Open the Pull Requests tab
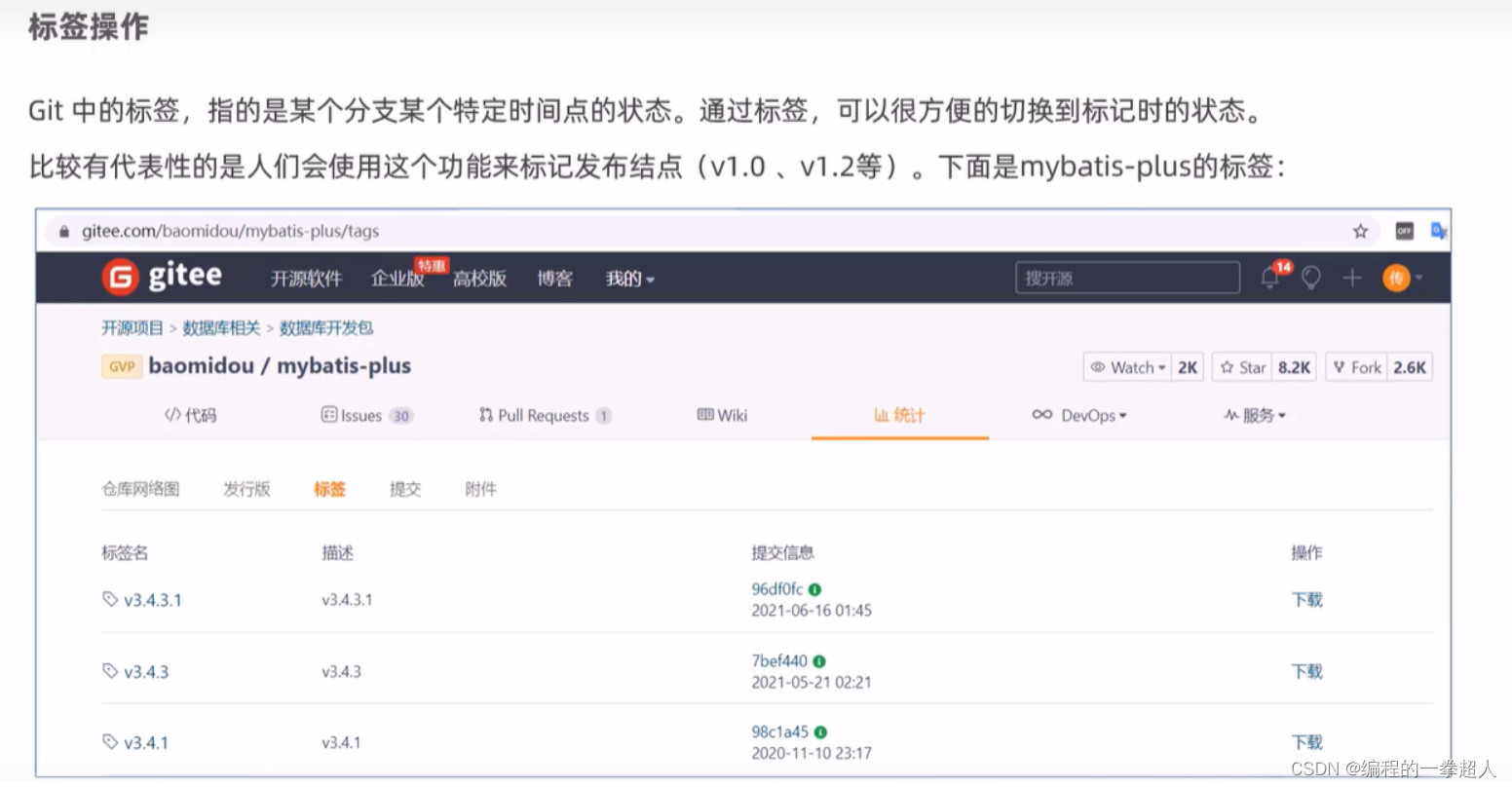Screen dimensions: 1512x788 pos(545,415)
